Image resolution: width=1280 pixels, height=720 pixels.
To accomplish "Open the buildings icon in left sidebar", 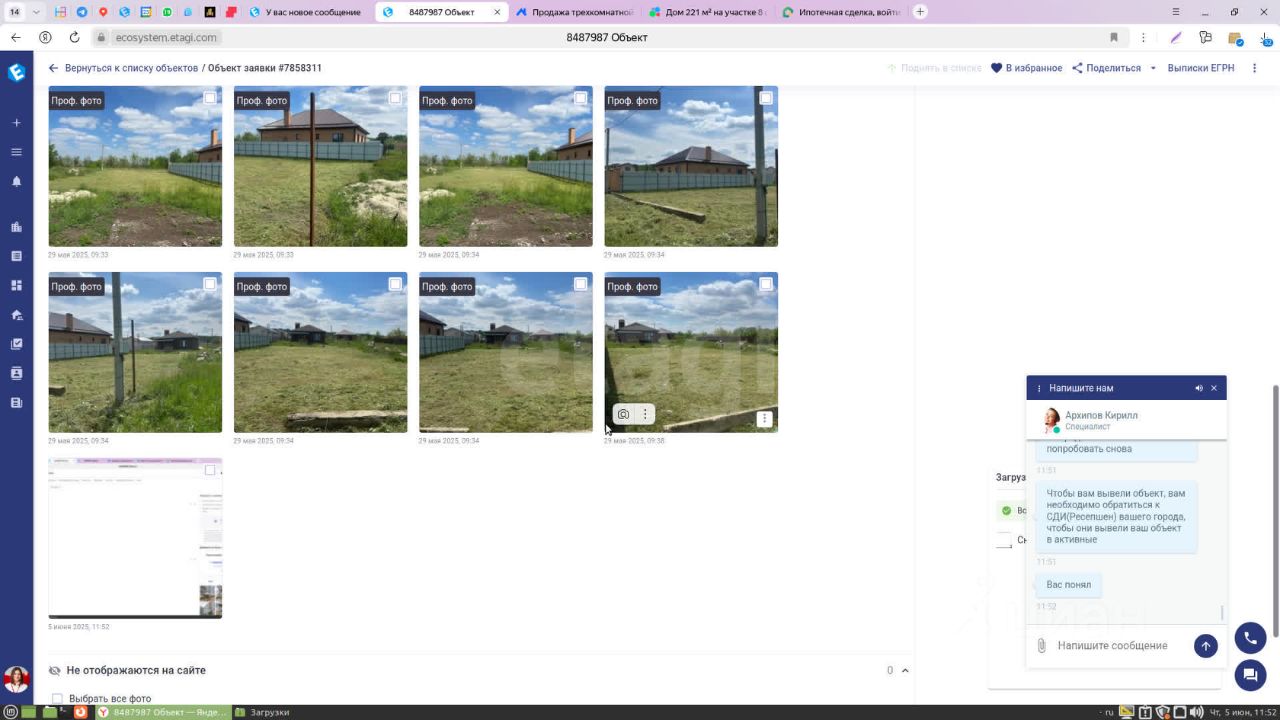I will pyautogui.click(x=16, y=227).
